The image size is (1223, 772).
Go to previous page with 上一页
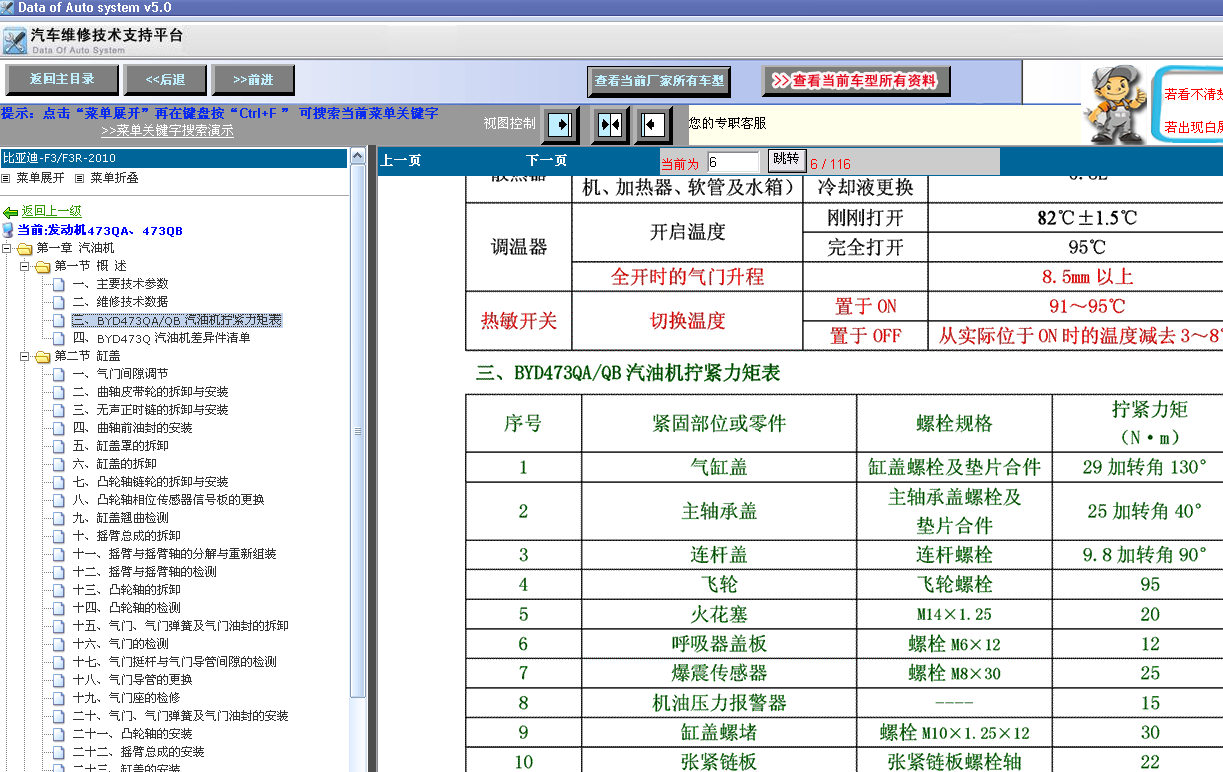(401, 160)
